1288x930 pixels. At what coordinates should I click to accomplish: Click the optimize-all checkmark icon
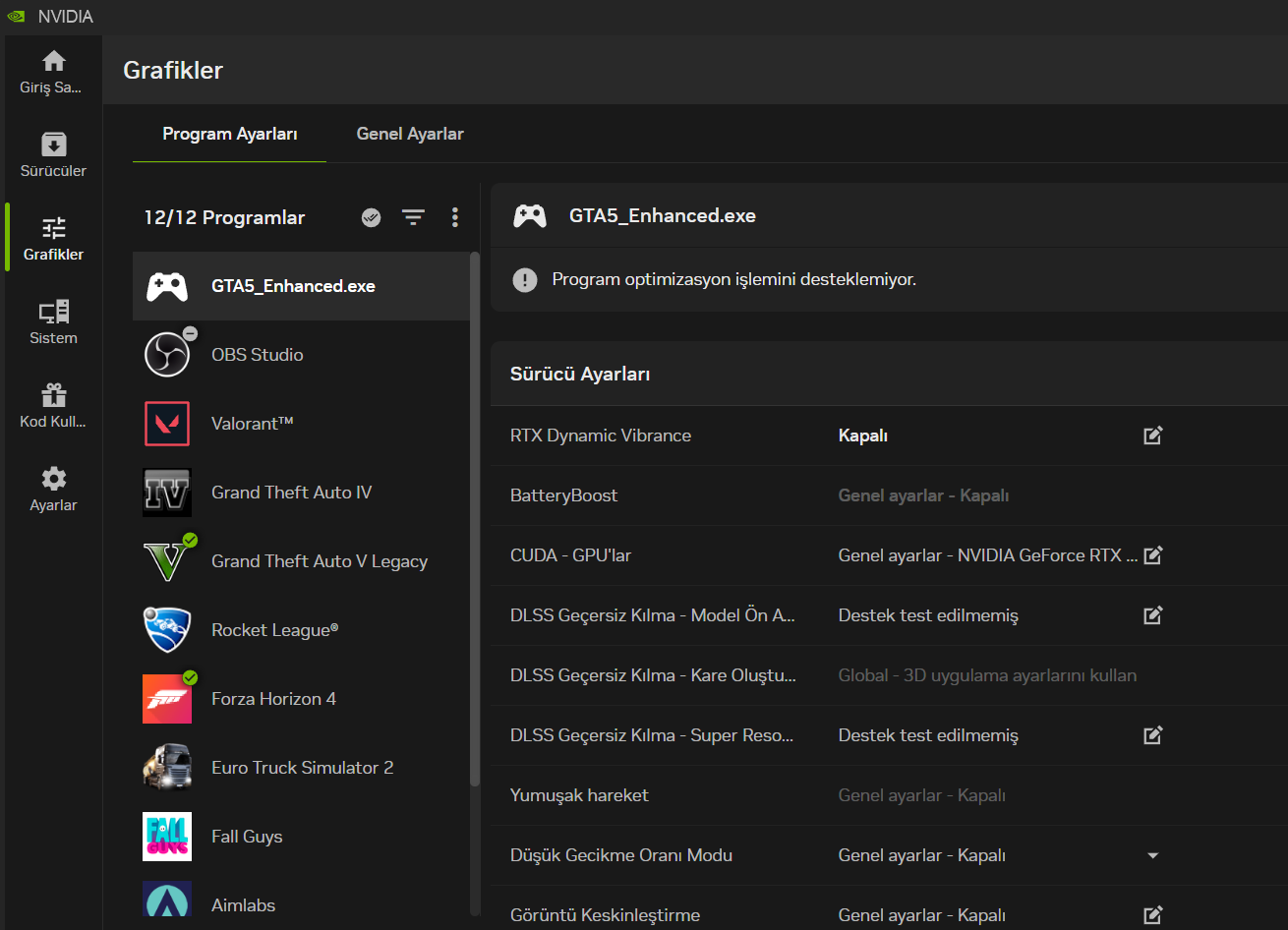(x=371, y=217)
